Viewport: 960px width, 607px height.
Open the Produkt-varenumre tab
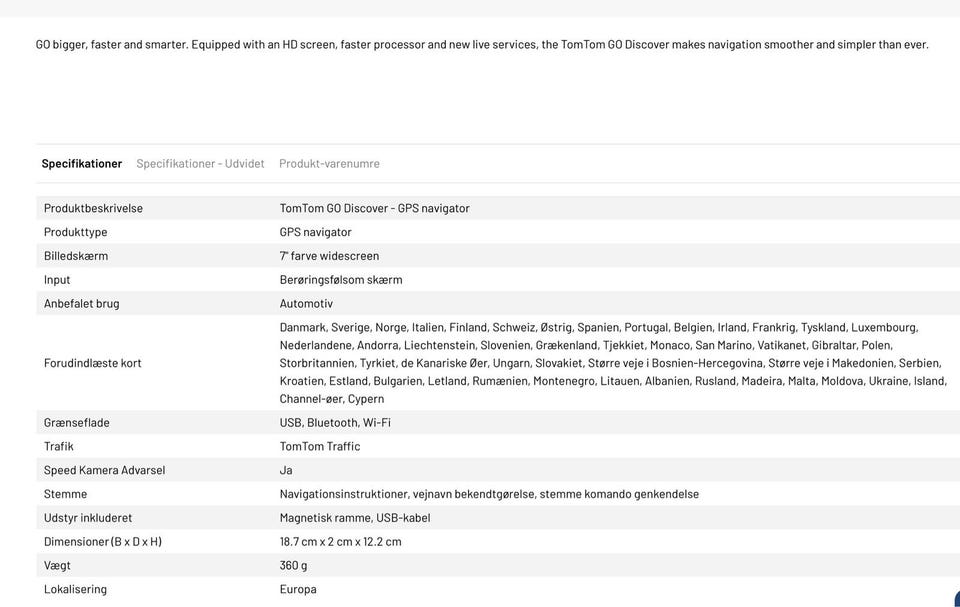tap(329, 164)
